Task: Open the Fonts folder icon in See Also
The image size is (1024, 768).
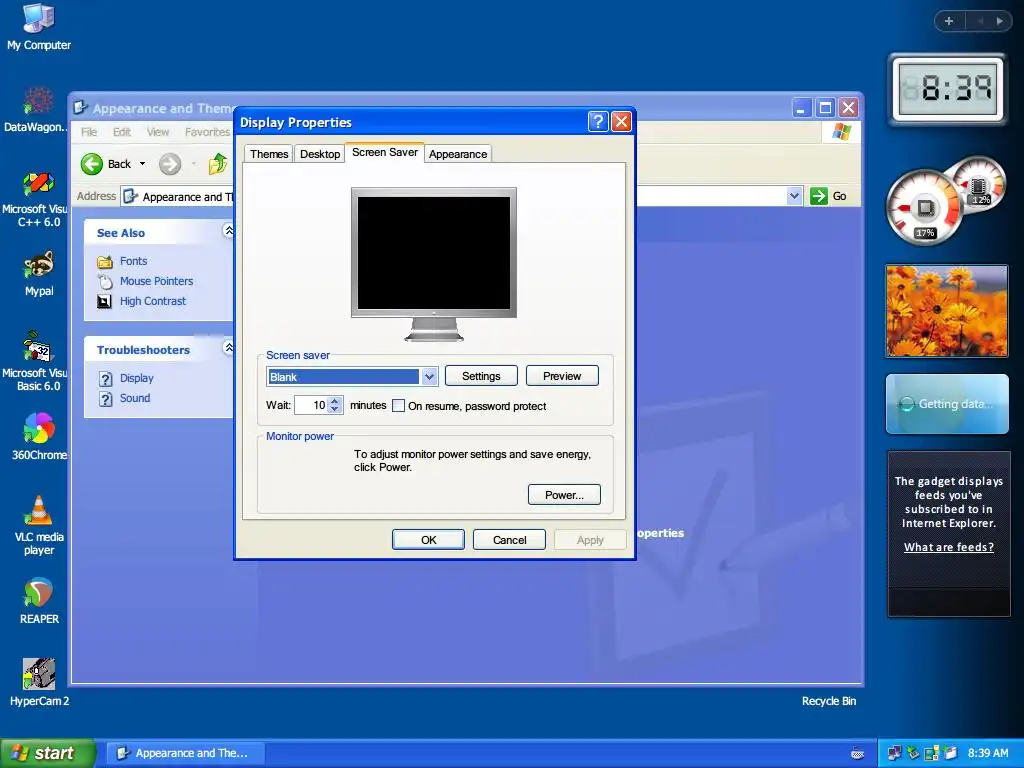Action: pos(104,261)
